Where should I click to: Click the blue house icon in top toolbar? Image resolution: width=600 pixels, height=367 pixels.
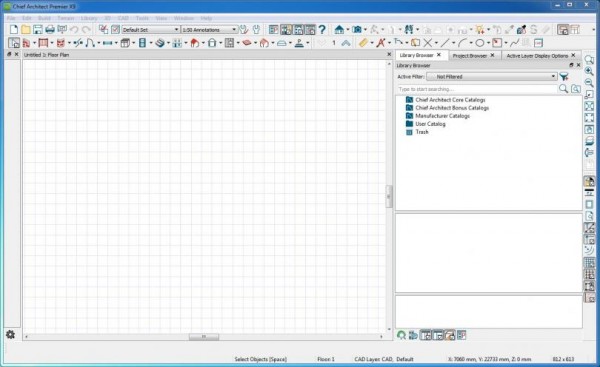[339, 29]
